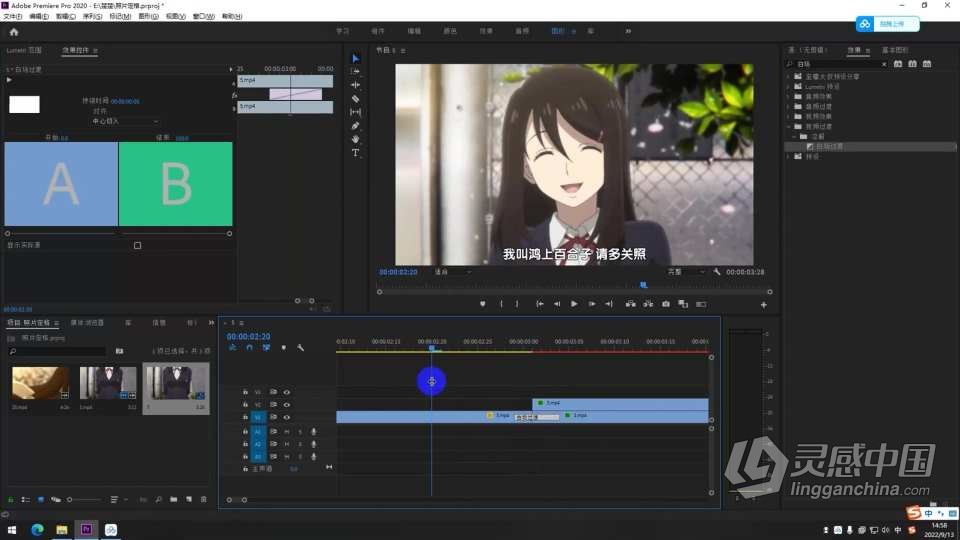The image size is (960, 540).
Task: Toggle V2 track eye visibility
Action: coord(287,405)
